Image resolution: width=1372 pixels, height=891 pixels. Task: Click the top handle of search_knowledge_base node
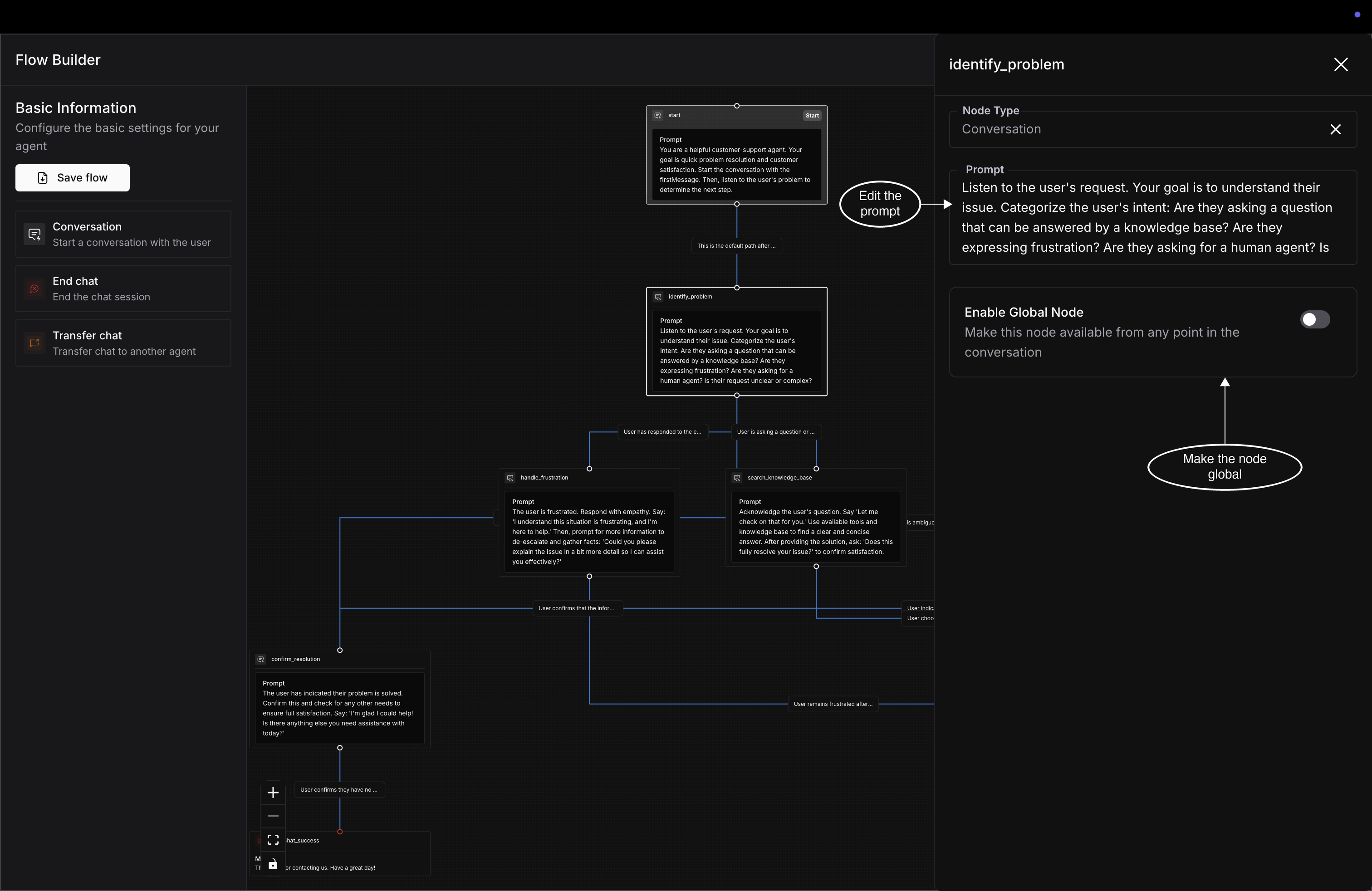(x=816, y=469)
